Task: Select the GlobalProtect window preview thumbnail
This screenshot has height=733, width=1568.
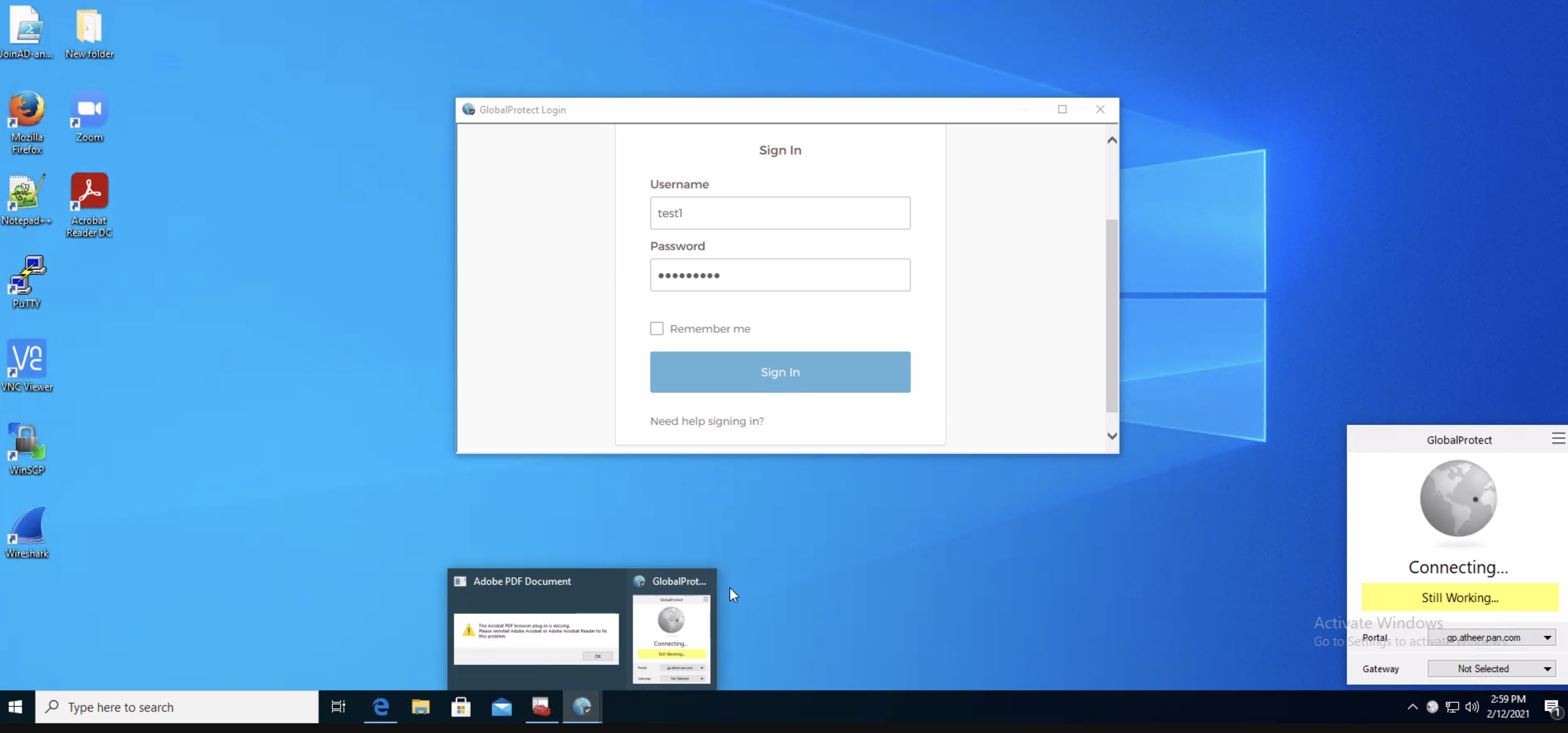Action: (x=671, y=639)
